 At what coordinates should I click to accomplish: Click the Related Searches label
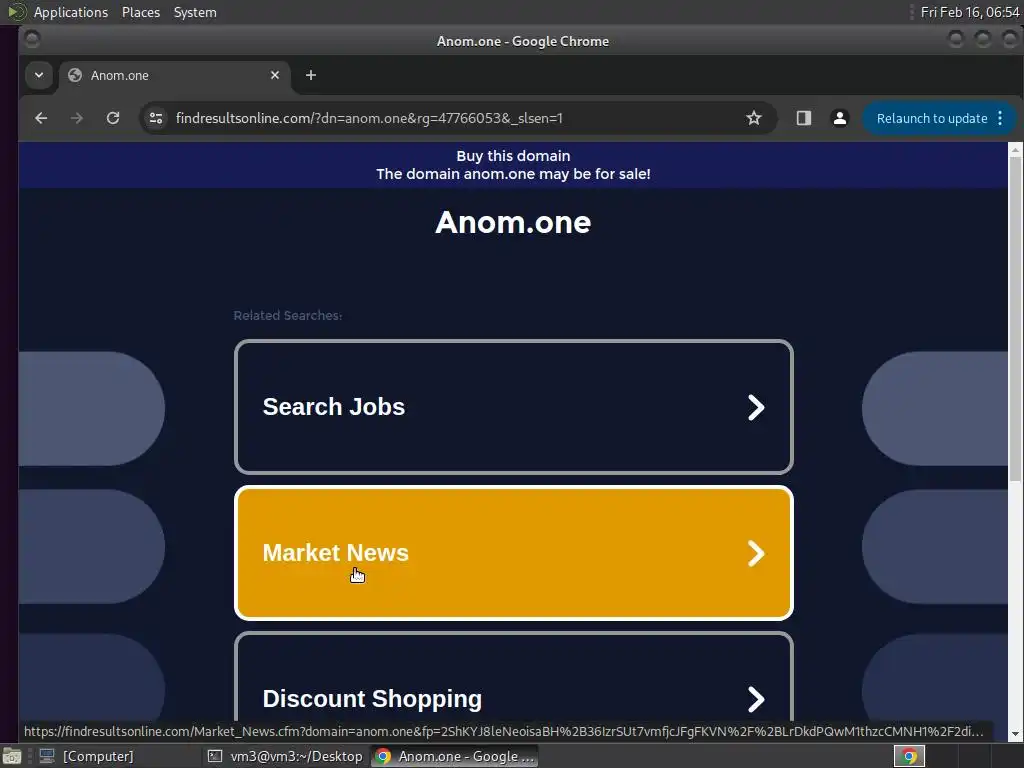pos(287,315)
